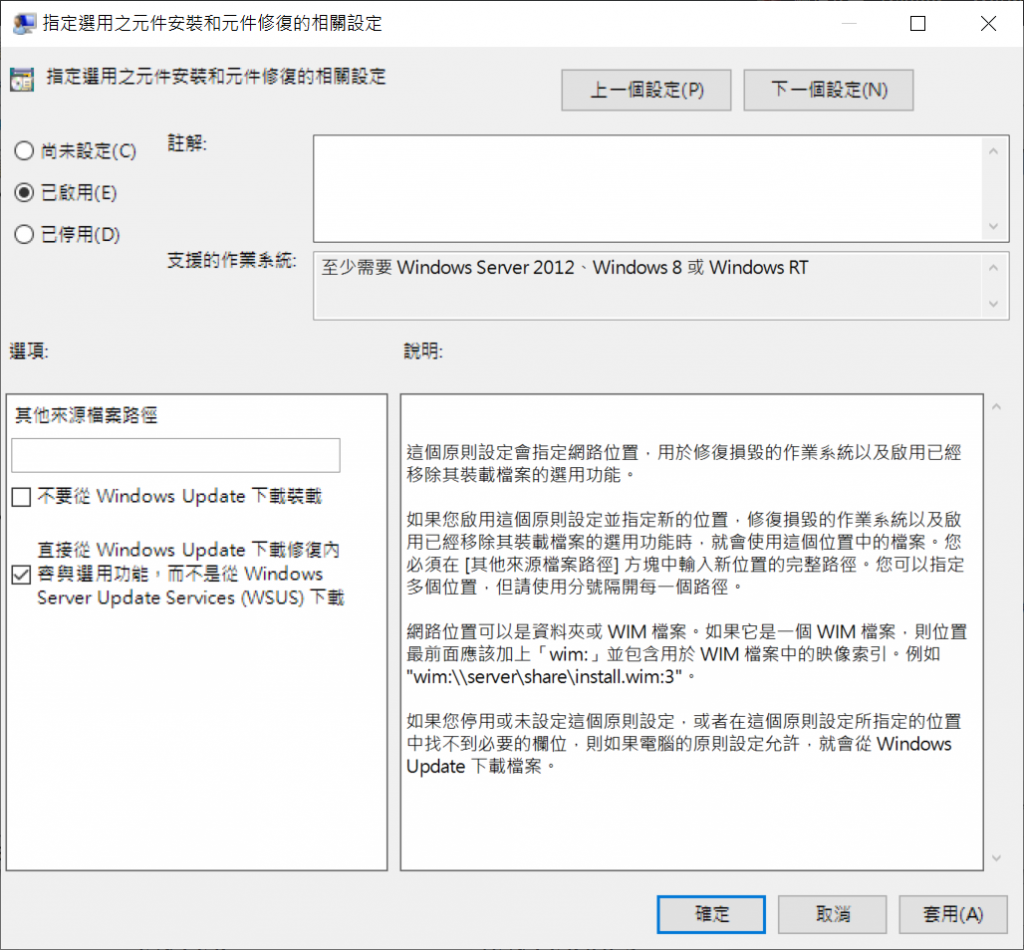The image size is (1024, 950).
Task: Click the 註解: label
Action: [187, 143]
